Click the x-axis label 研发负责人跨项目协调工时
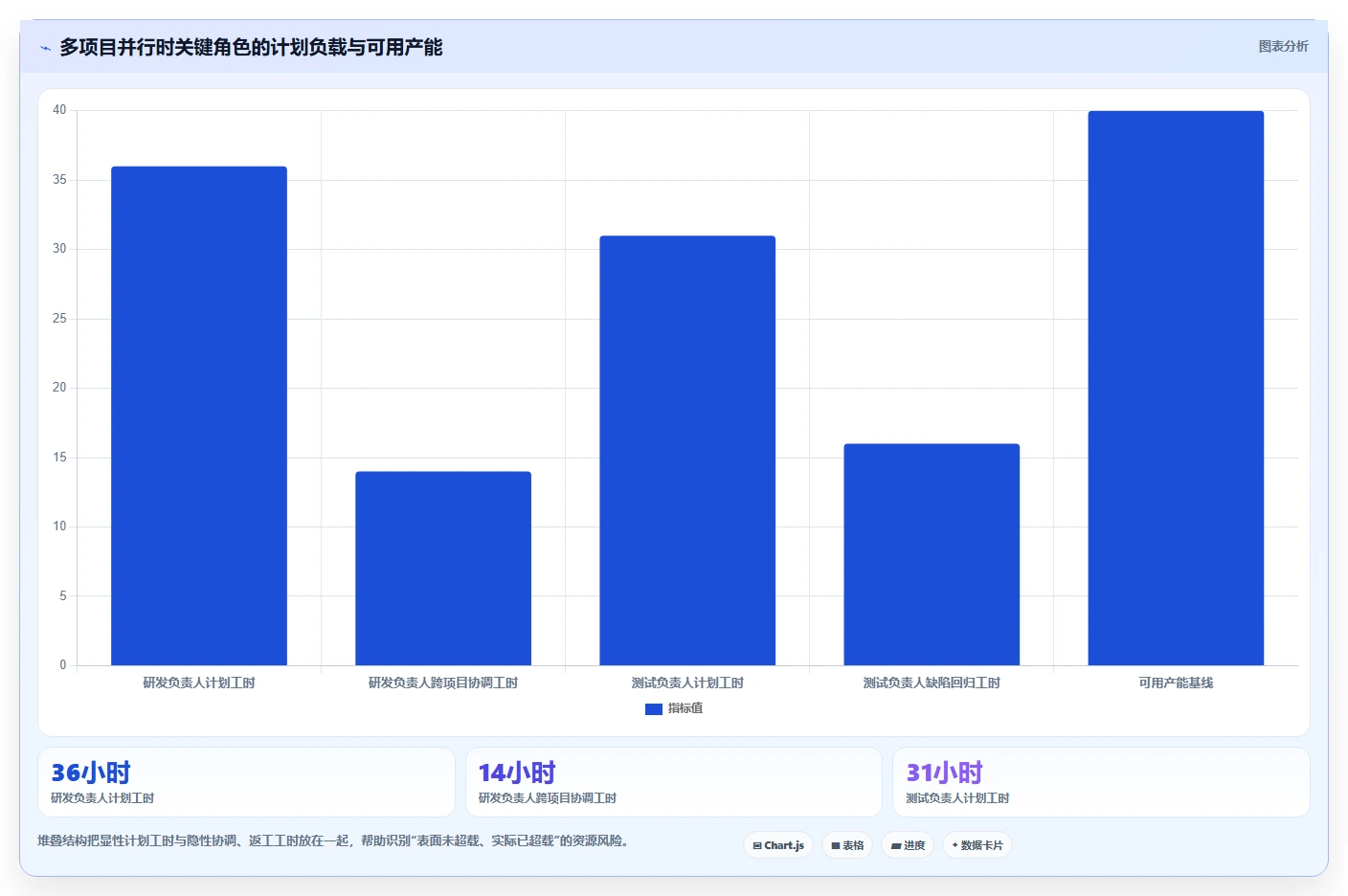The width and height of the screenshot is (1348, 896). 443,683
